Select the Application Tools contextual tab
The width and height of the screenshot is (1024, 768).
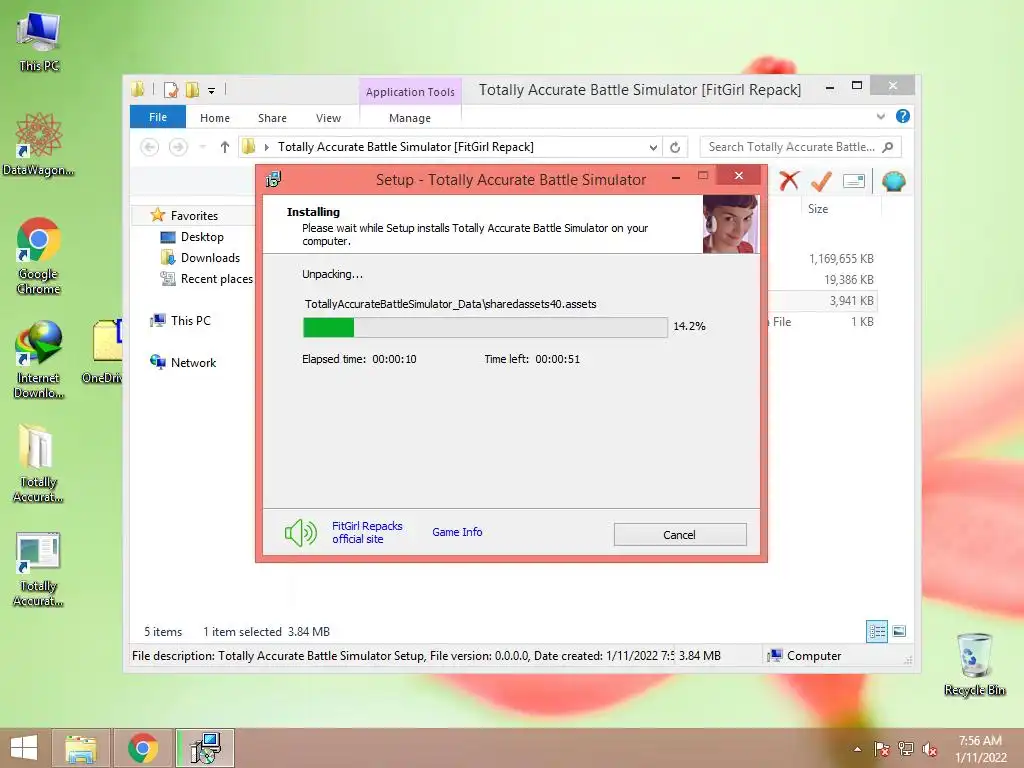click(x=410, y=92)
